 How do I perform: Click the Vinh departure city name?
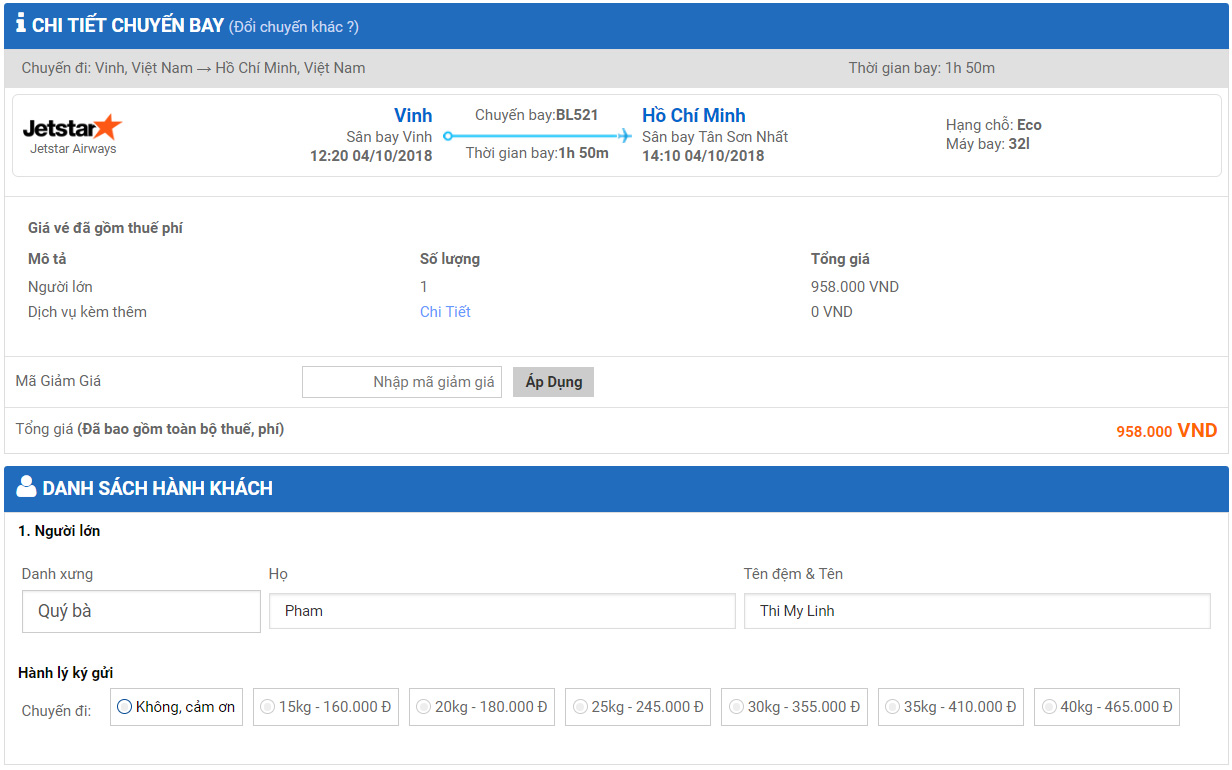pyautogui.click(x=412, y=115)
